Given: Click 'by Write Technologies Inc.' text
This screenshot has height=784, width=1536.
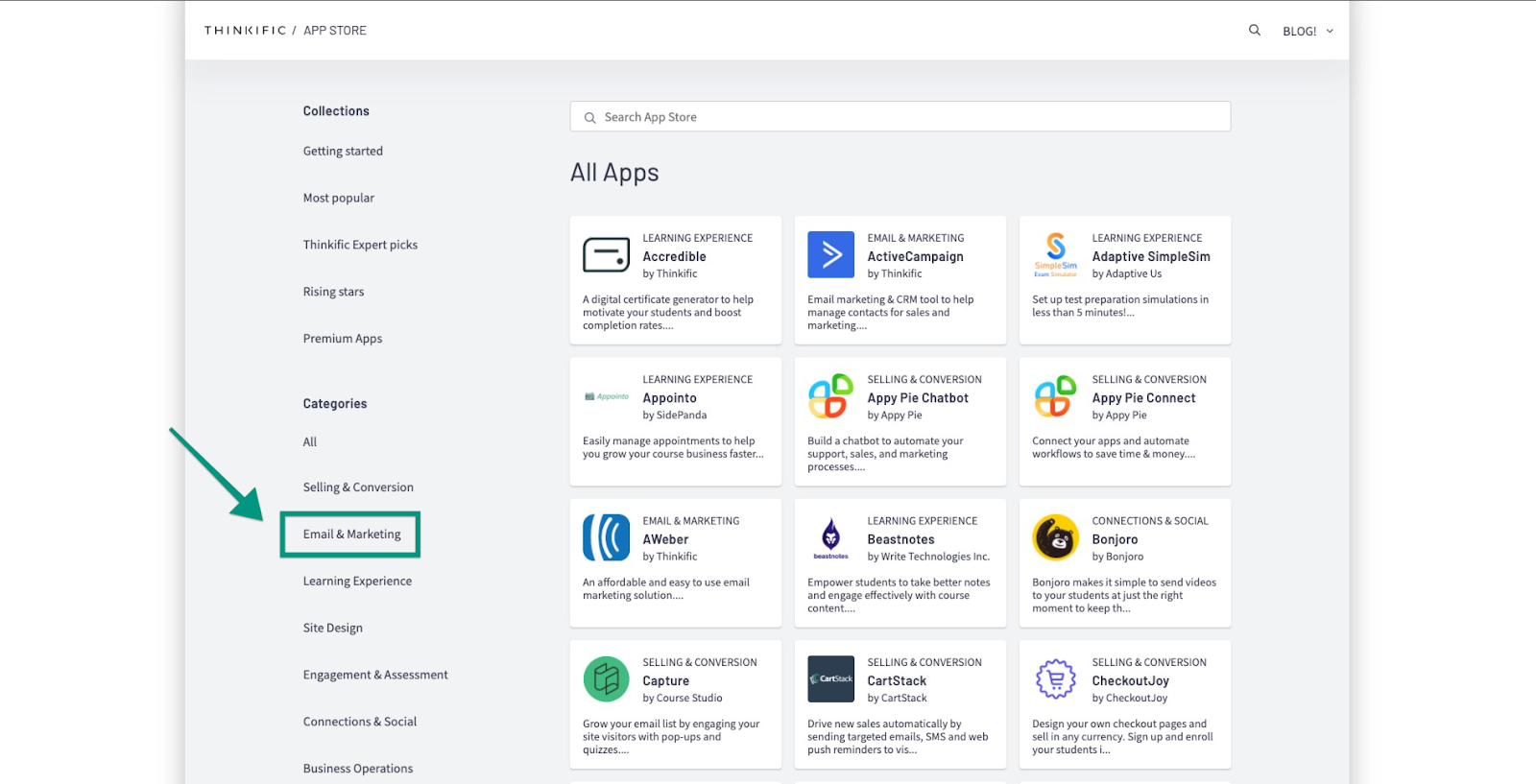Looking at the screenshot, I should pos(928,558).
